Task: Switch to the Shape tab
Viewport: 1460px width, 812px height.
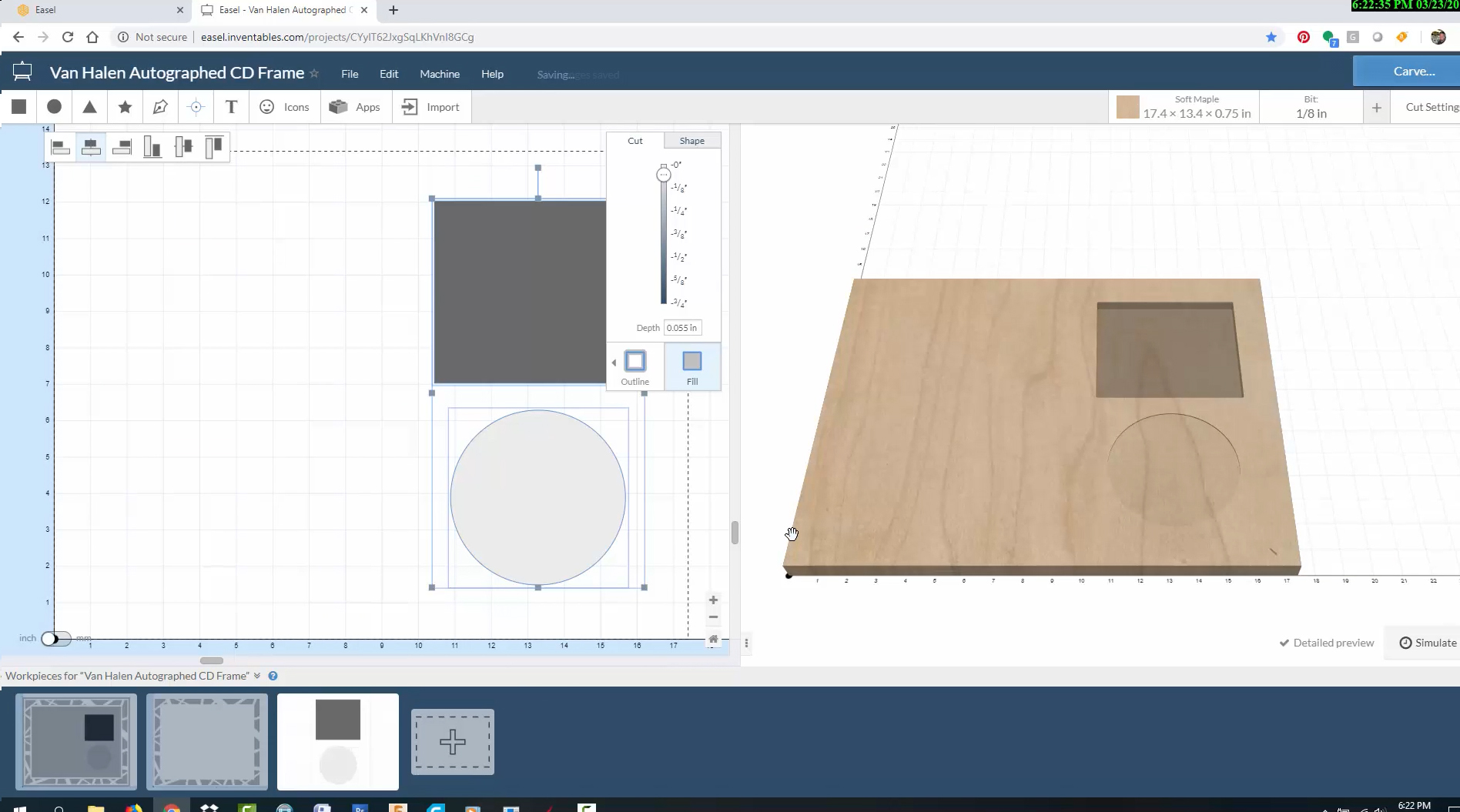Action: click(x=692, y=141)
